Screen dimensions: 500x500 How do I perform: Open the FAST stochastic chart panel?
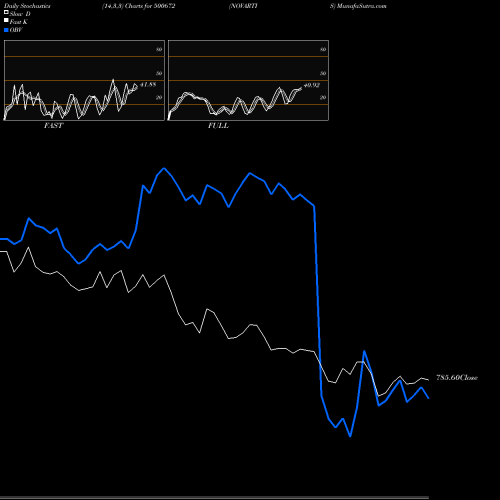click(x=84, y=80)
